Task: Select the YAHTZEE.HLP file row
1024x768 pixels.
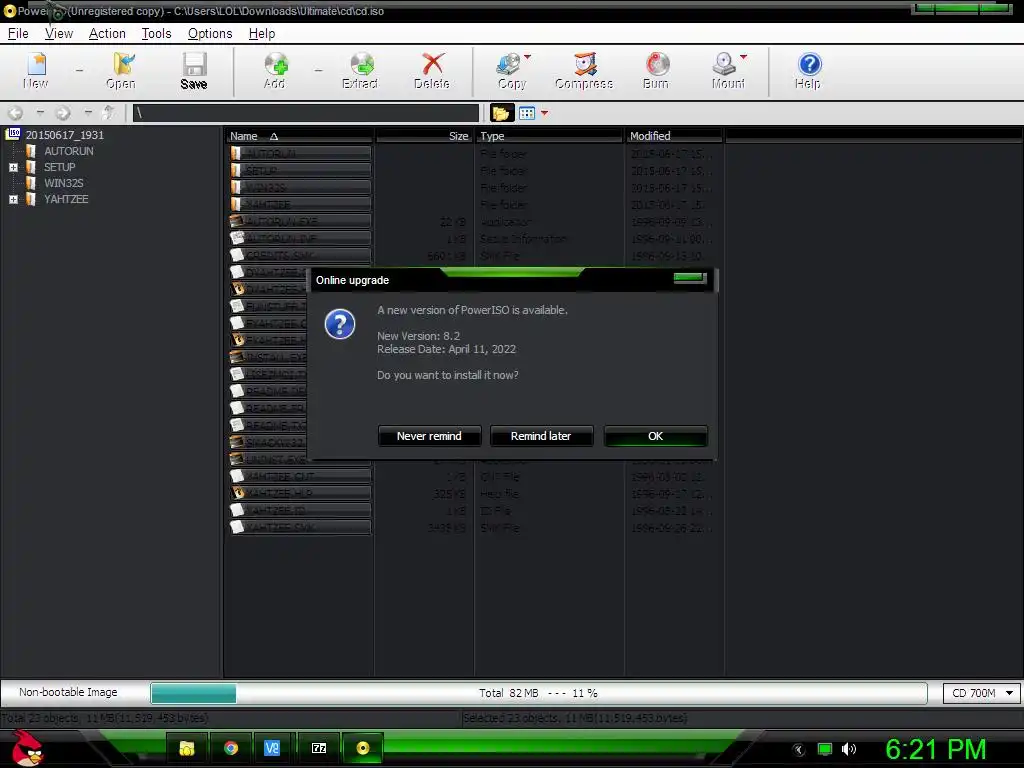Action: click(x=300, y=493)
